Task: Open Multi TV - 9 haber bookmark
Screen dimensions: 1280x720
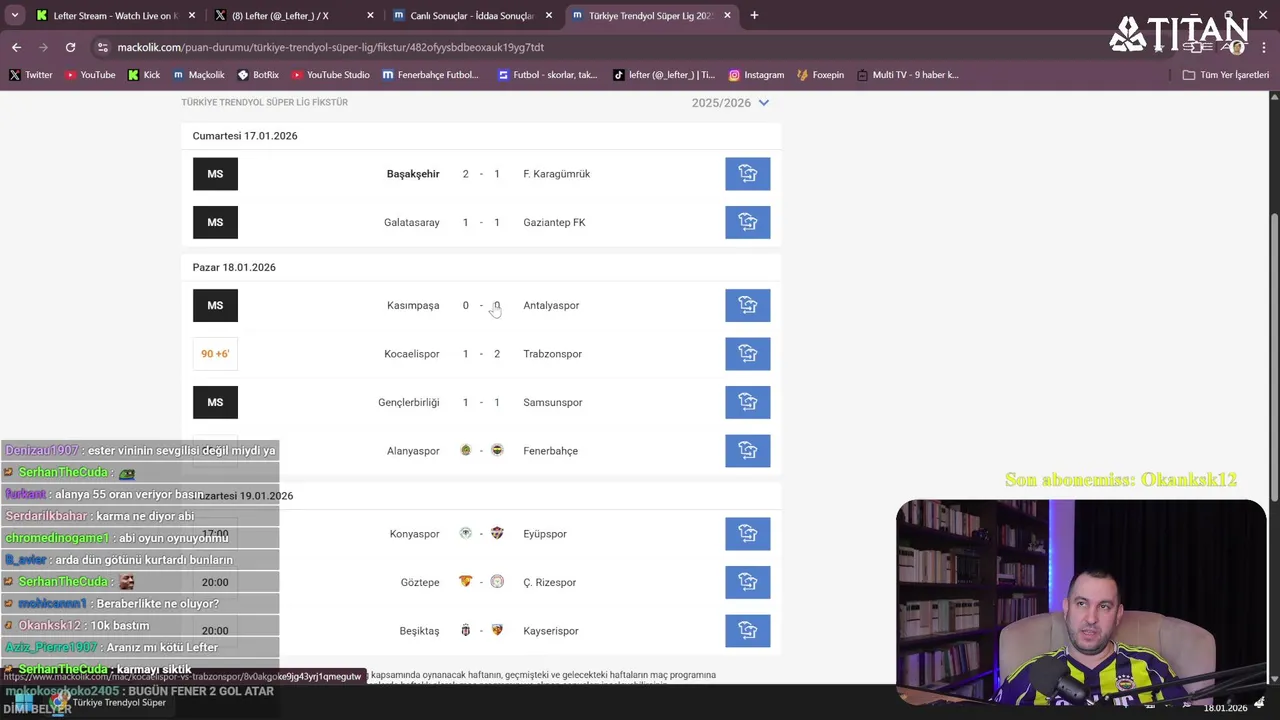Action: (907, 75)
